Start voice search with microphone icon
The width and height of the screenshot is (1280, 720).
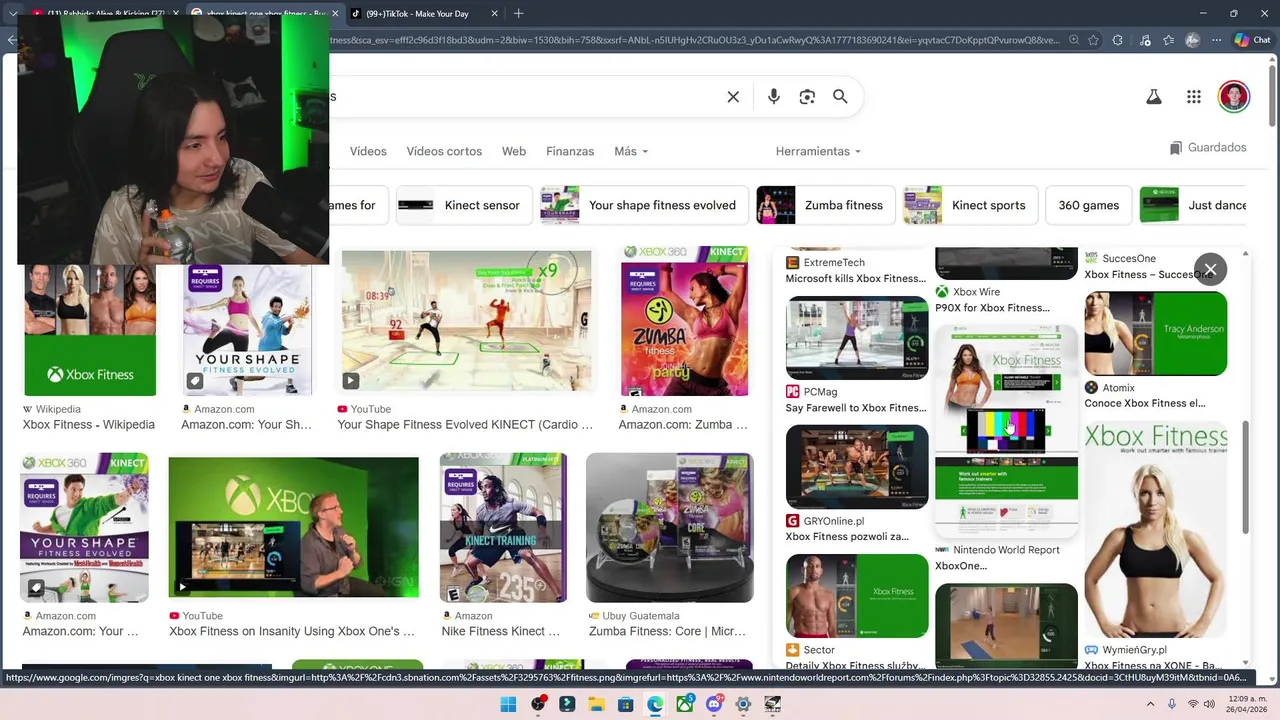[x=773, y=97]
